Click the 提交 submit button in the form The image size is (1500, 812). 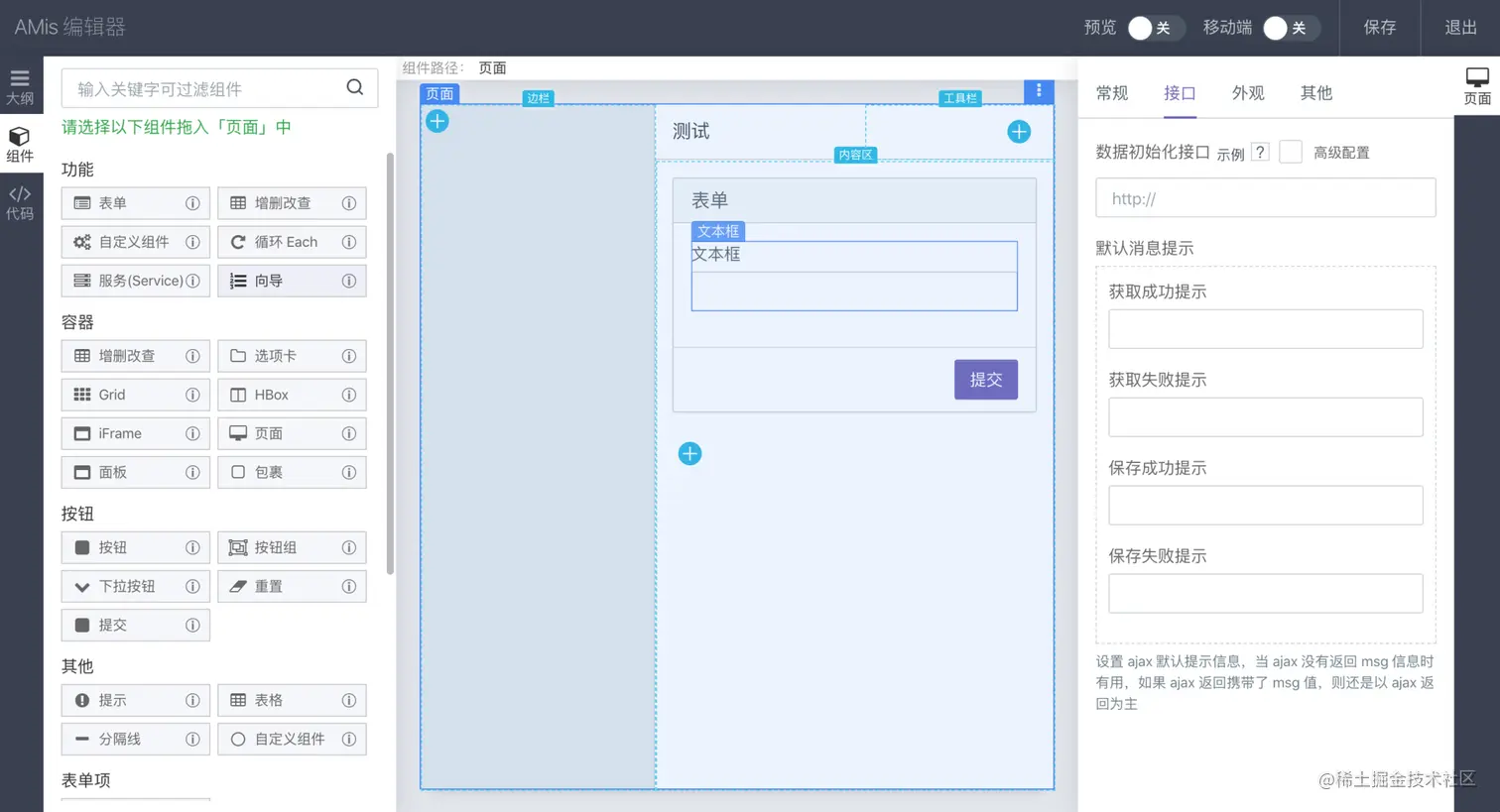[985, 379]
